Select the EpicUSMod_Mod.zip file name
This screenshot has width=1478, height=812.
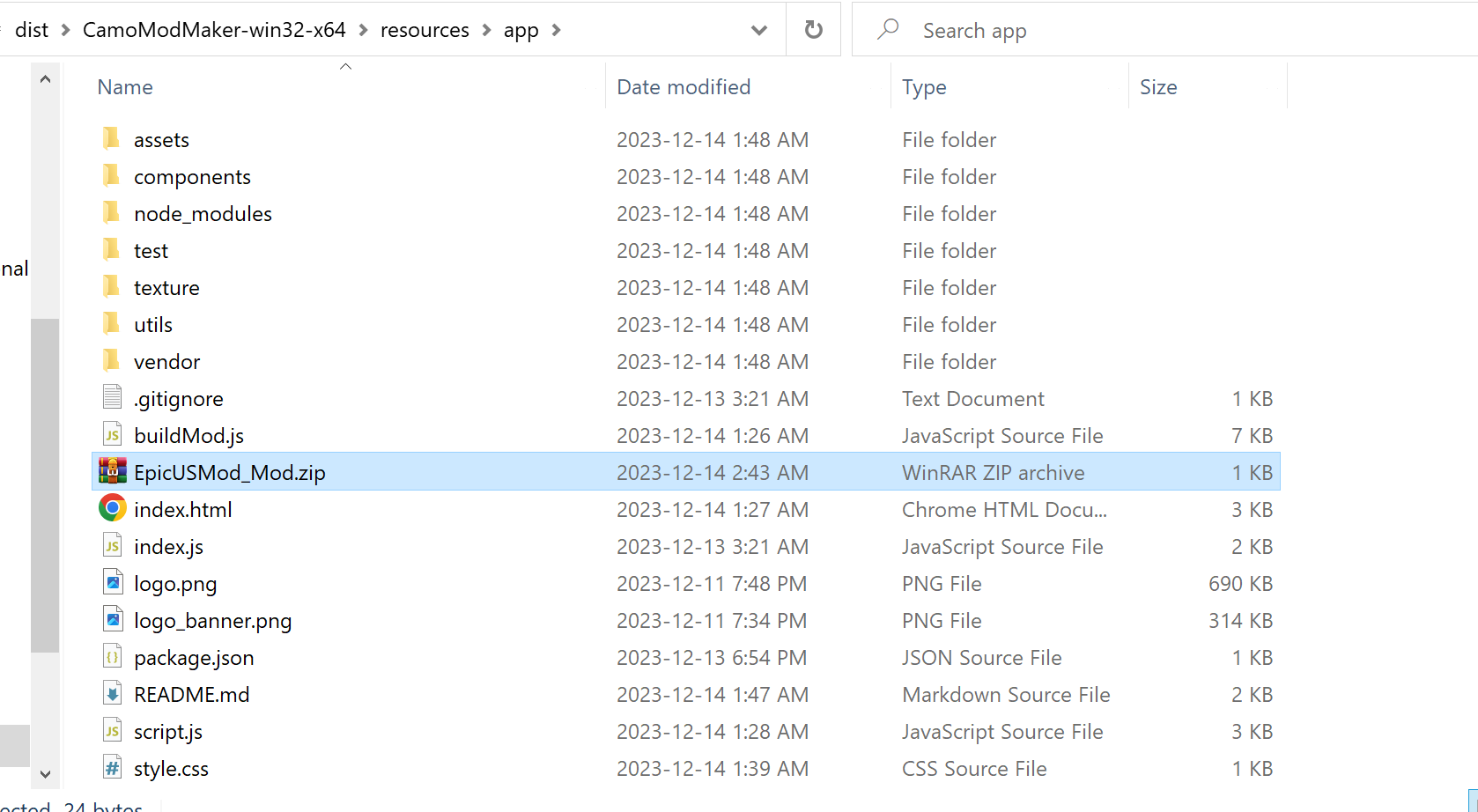[230, 473]
